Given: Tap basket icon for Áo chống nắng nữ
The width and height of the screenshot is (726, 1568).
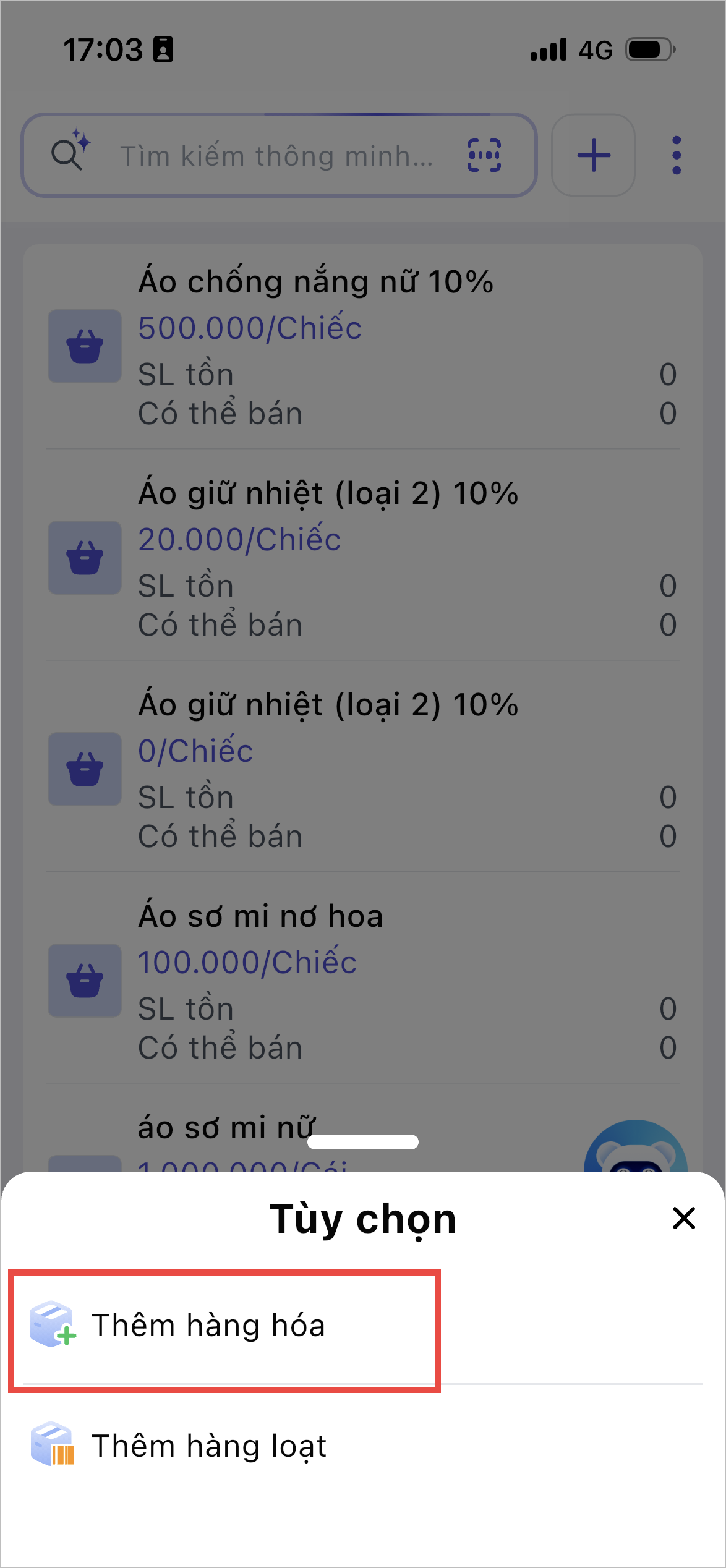Looking at the screenshot, I should 85,346.
